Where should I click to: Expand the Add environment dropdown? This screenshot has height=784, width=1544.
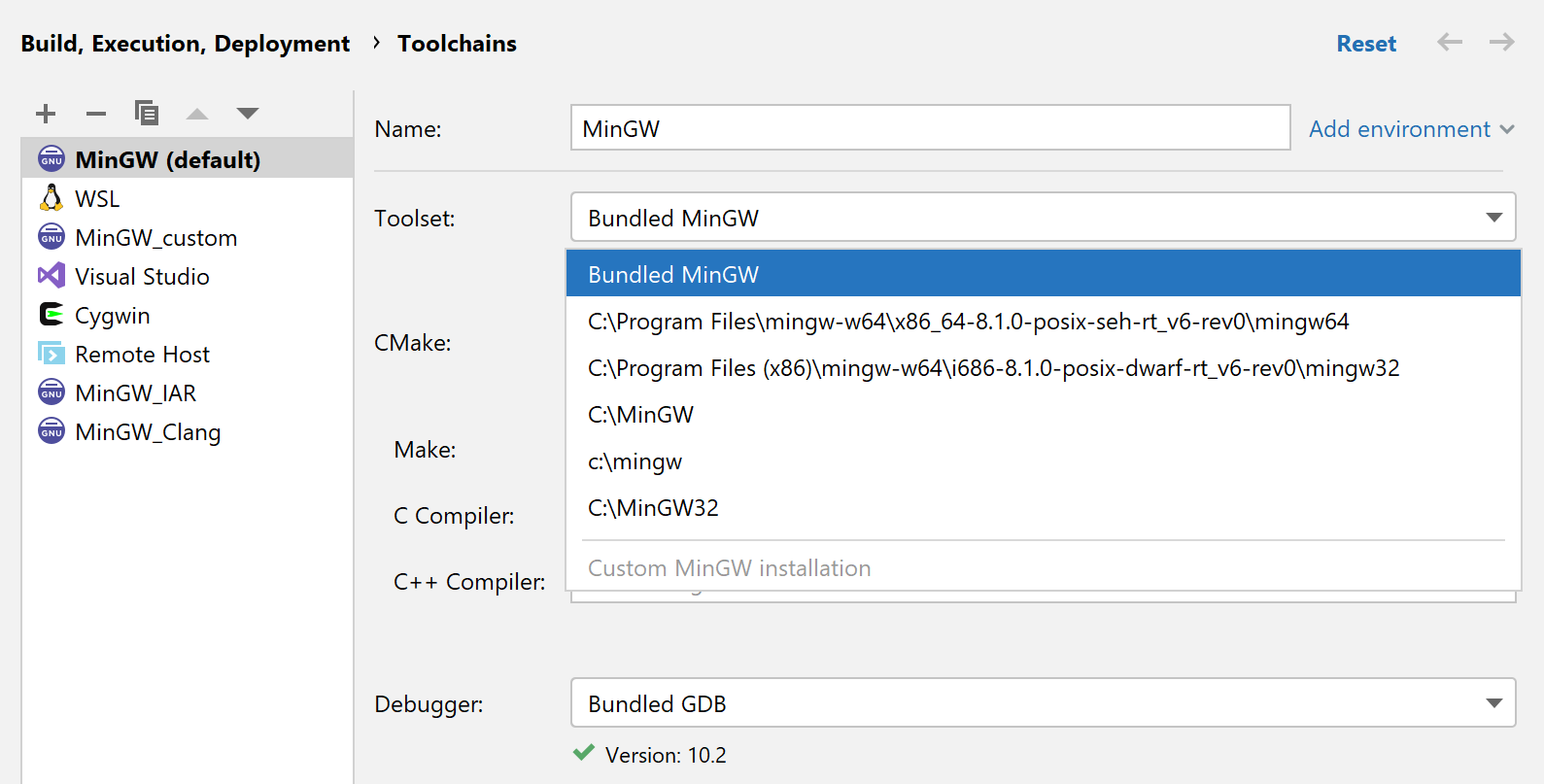tap(1411, 129)
